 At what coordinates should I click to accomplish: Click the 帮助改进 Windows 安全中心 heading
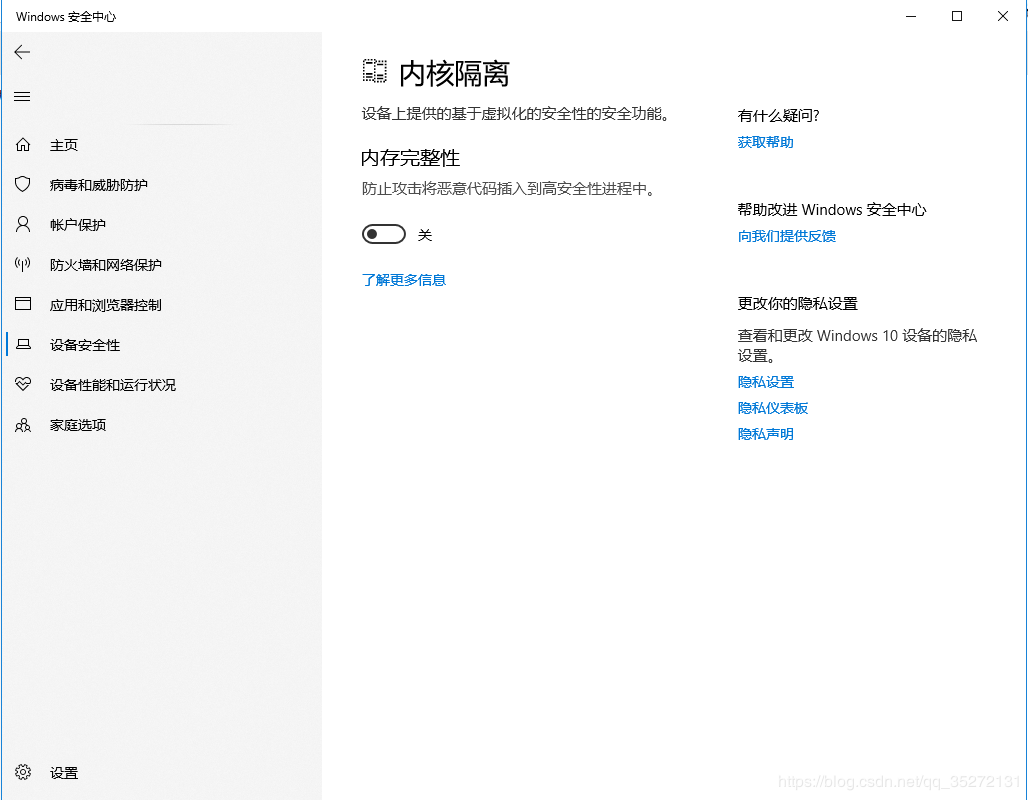831,210
